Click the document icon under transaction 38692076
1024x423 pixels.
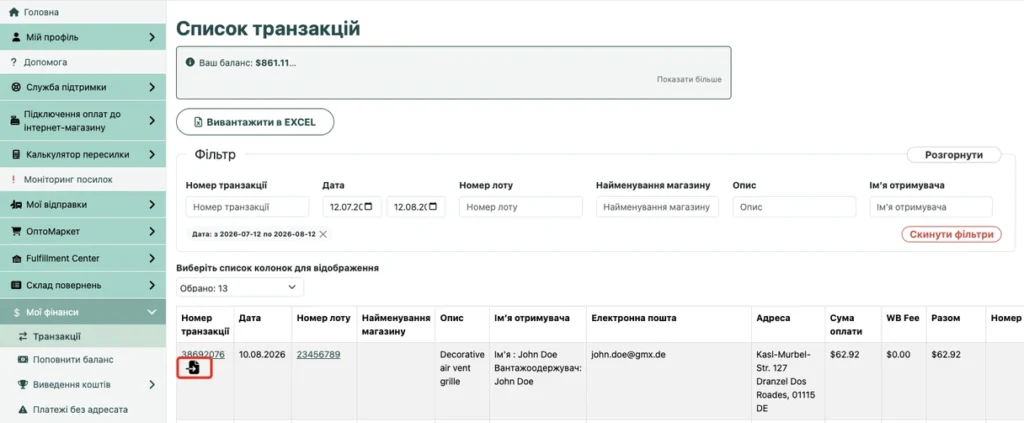coord(194,368)
